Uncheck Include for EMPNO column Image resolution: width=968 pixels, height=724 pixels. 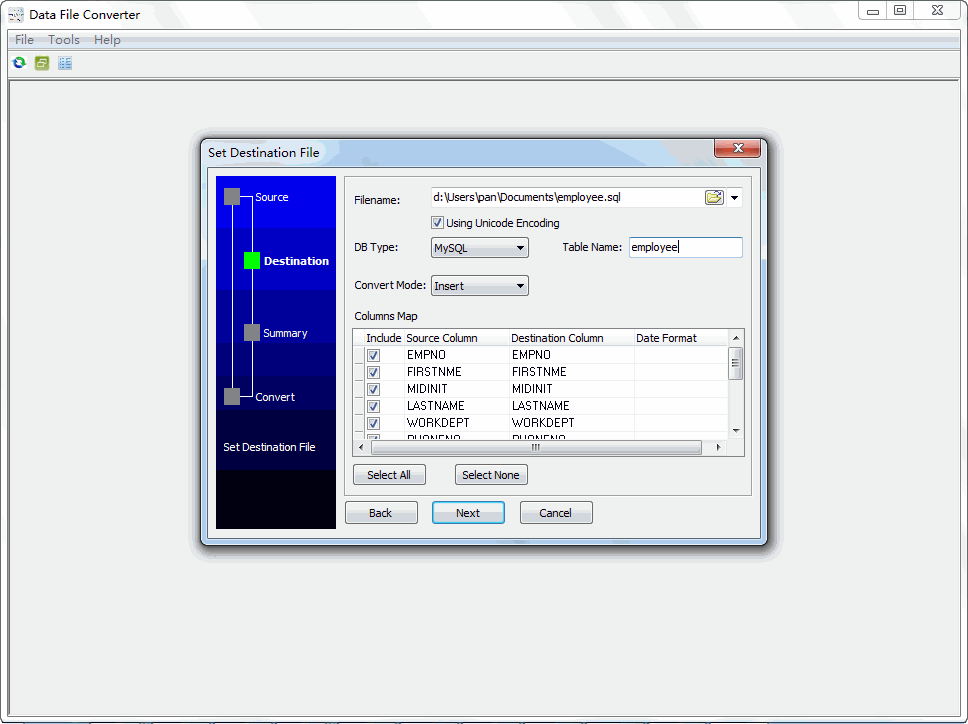tap(373, 355)
